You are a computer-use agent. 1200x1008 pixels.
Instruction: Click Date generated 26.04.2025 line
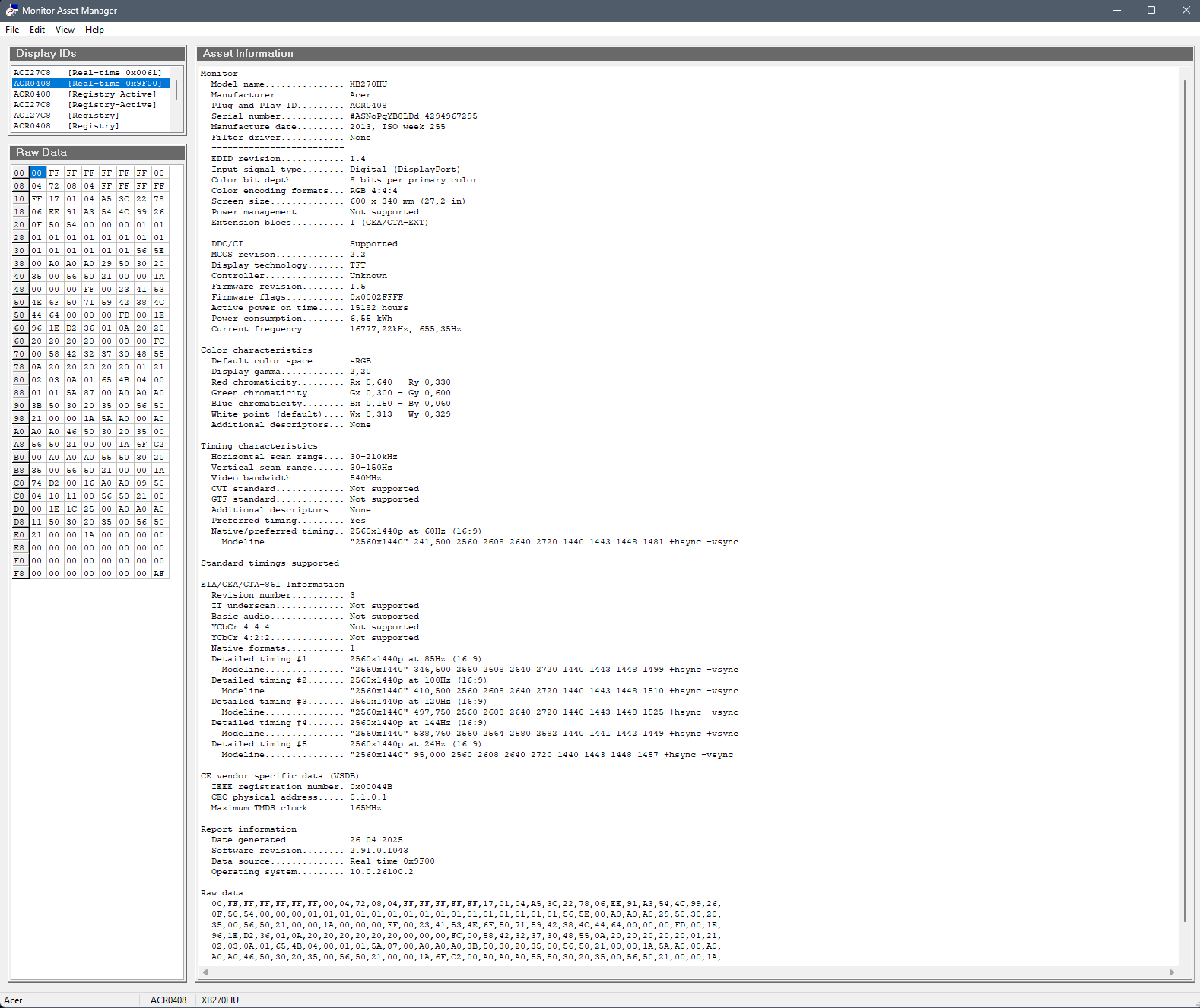tap(307, 840)
